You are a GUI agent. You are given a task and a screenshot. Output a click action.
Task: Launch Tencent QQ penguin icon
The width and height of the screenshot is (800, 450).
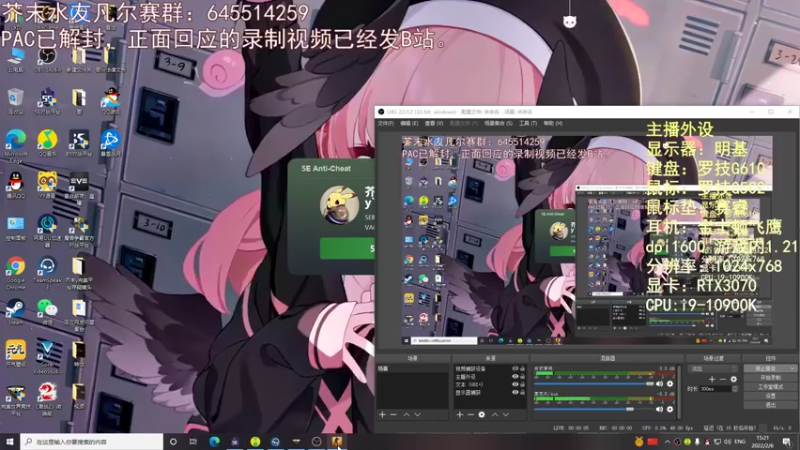[16, 185]
